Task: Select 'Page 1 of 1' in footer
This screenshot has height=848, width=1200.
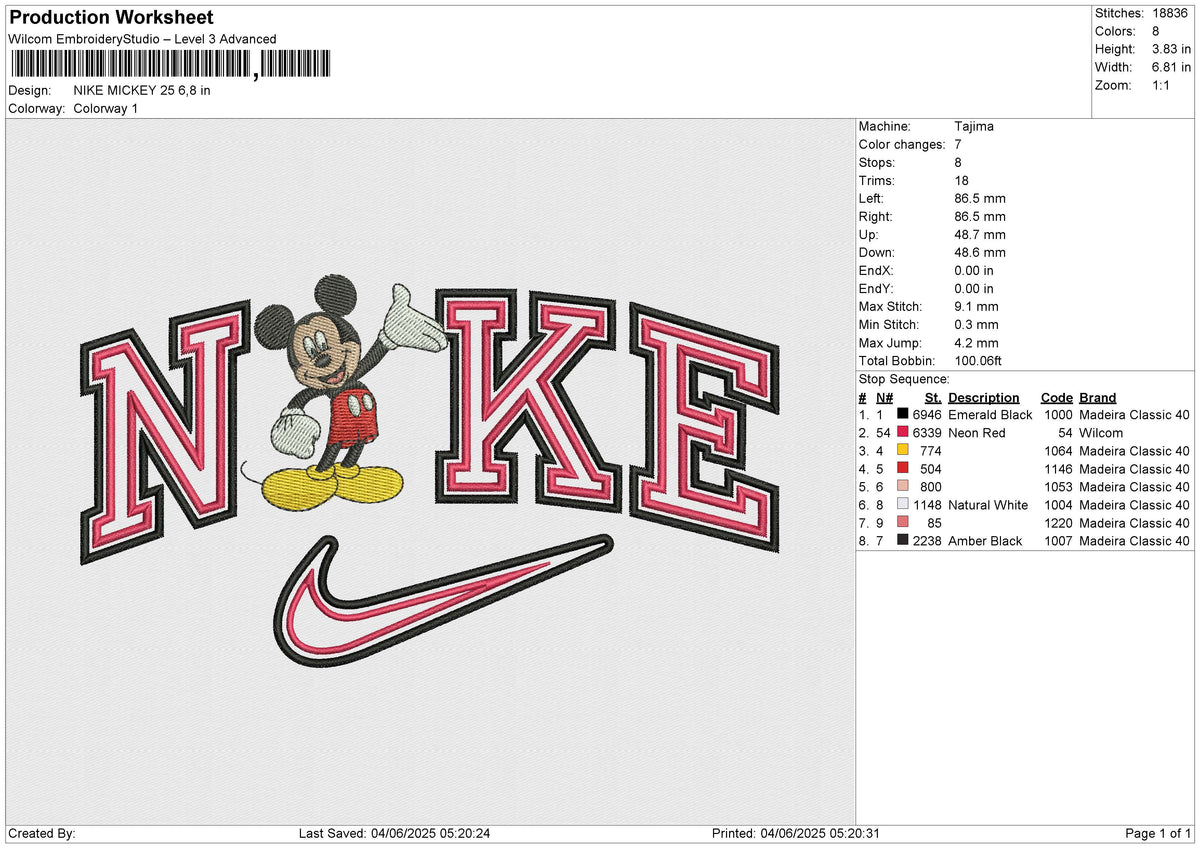Action: click(1159, 834)
